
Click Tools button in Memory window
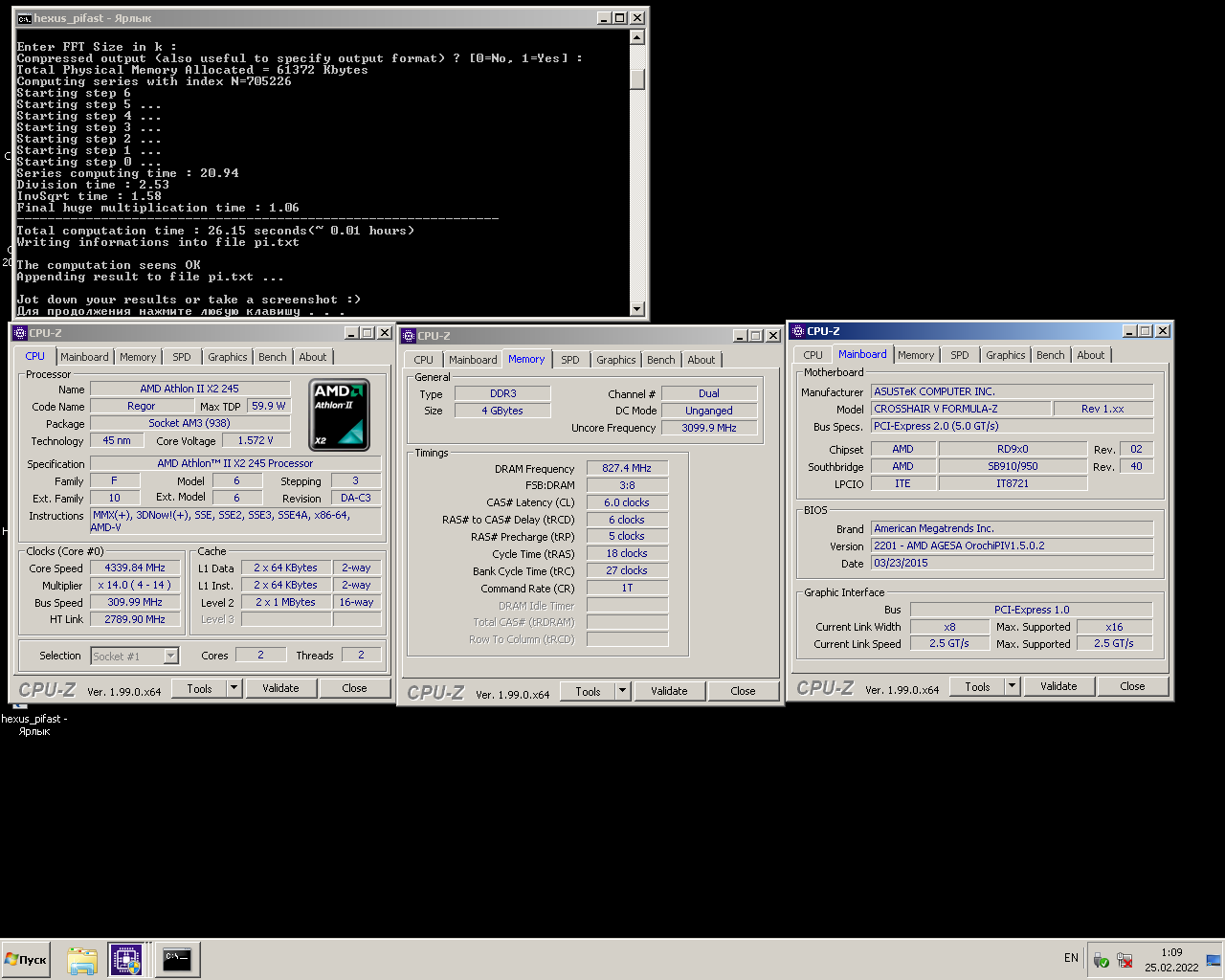(588, 691)
